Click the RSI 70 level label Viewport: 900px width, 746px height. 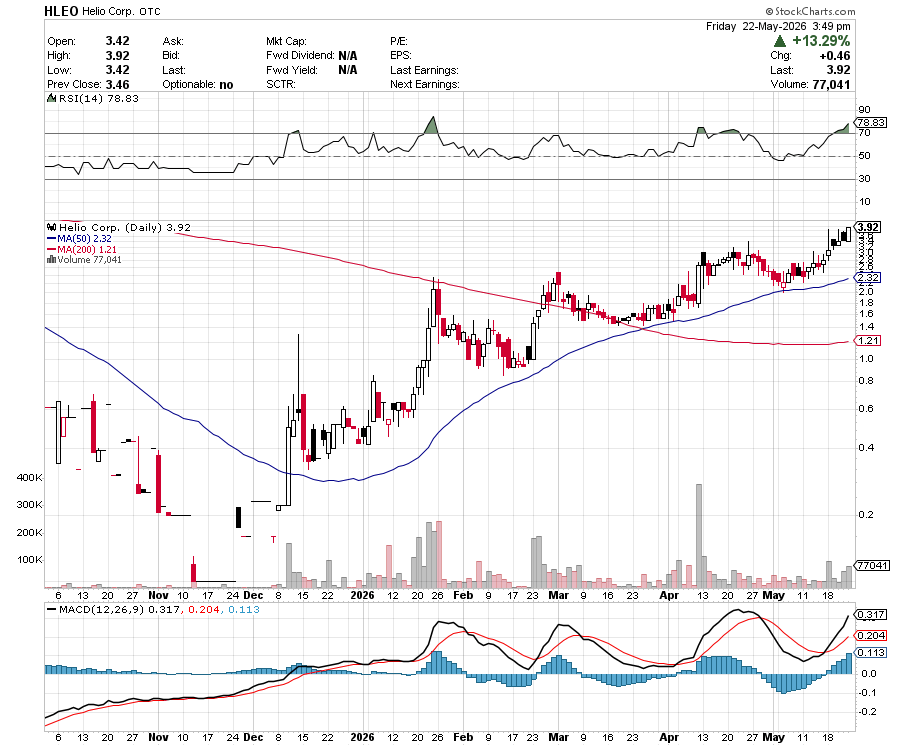864,133
